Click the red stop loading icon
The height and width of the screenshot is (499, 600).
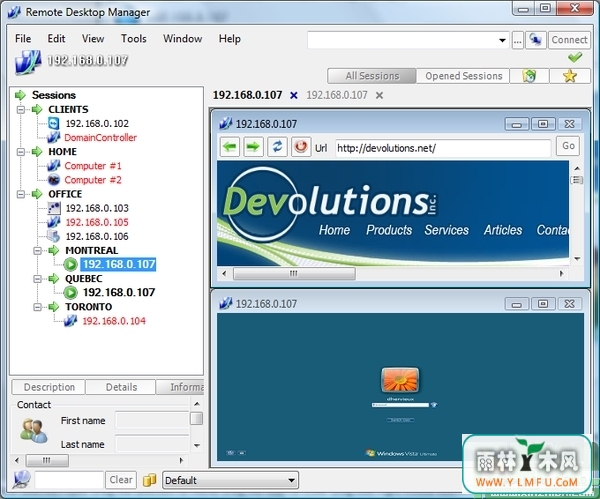[301, 147]
